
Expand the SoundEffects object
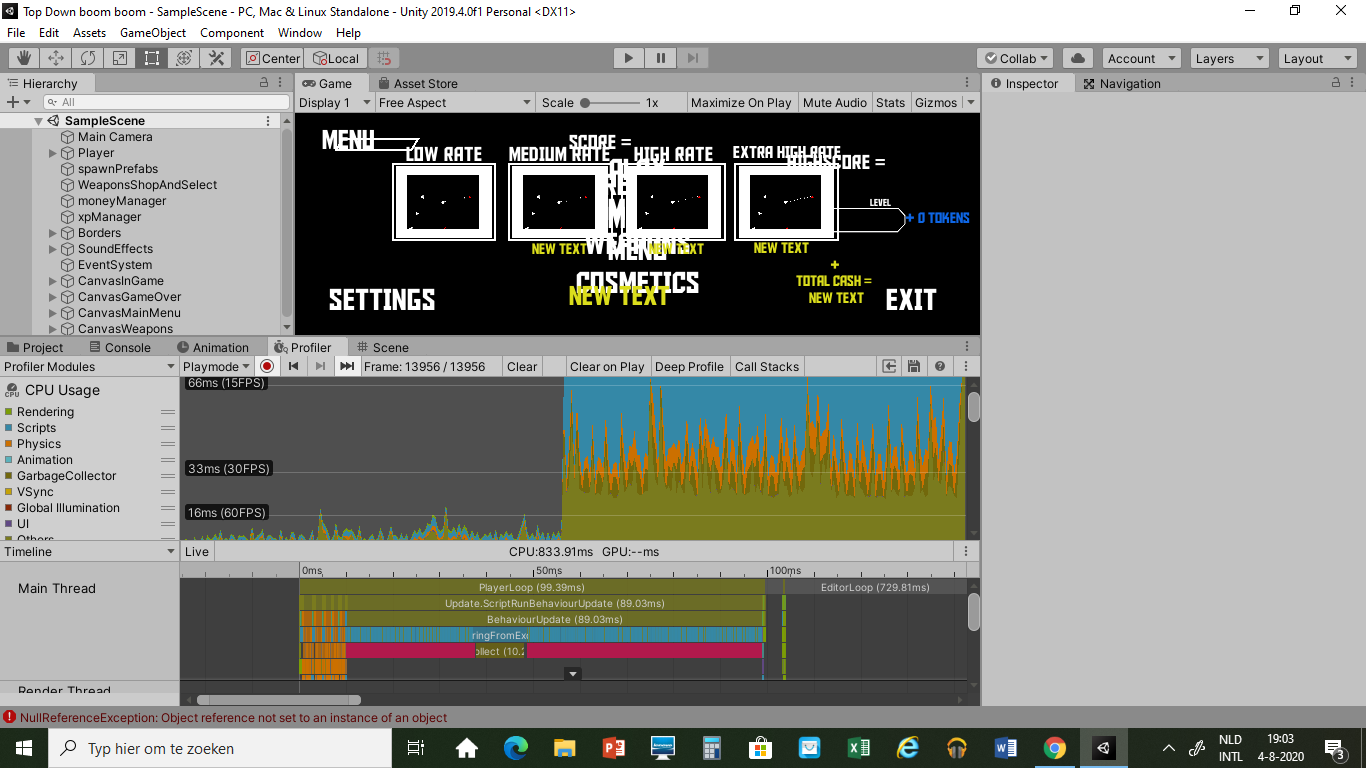click(x=53, y=249)
